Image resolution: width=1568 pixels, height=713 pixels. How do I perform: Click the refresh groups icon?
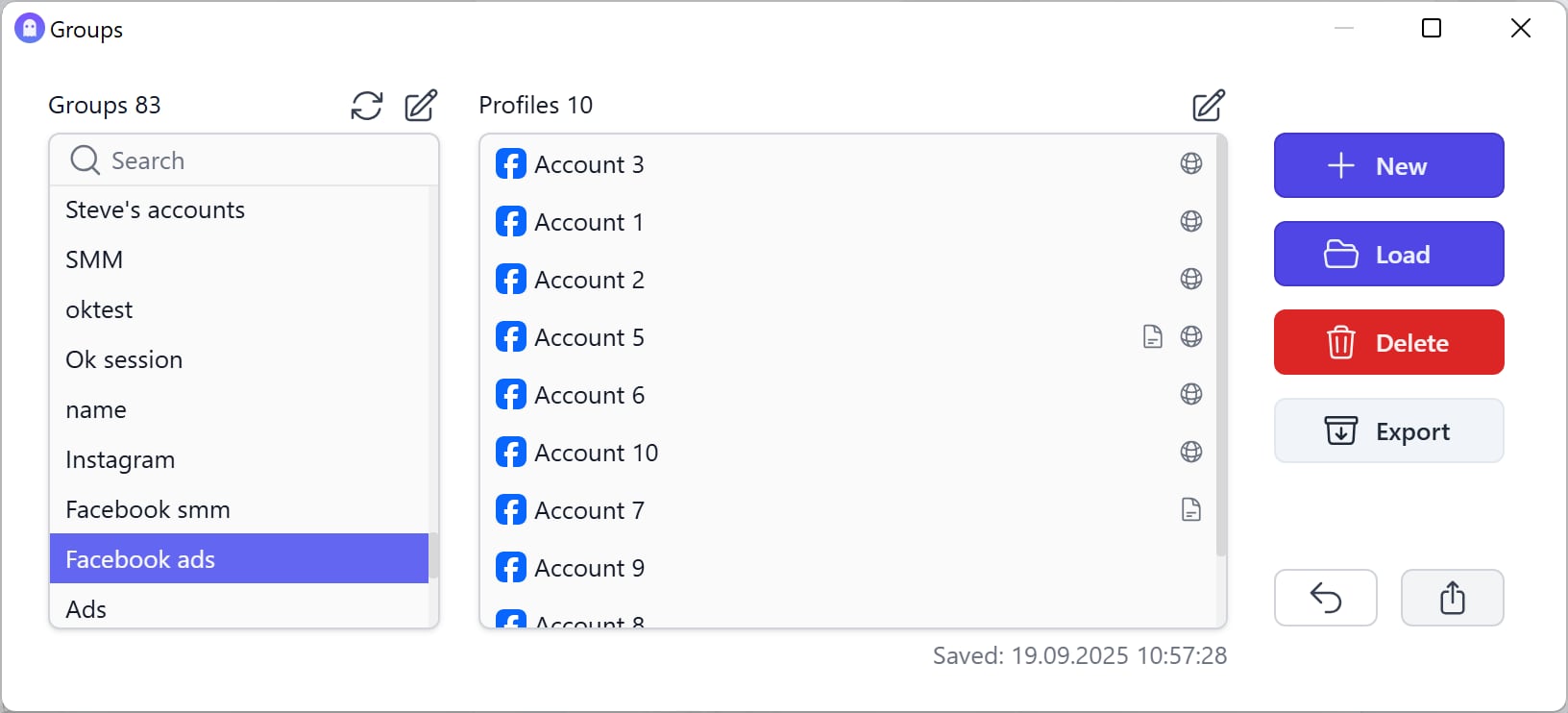point(367,106)
